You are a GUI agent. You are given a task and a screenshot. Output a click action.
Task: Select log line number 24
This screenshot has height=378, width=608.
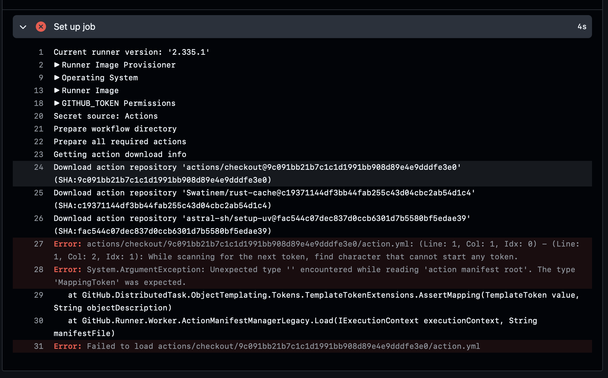[38, 167]
